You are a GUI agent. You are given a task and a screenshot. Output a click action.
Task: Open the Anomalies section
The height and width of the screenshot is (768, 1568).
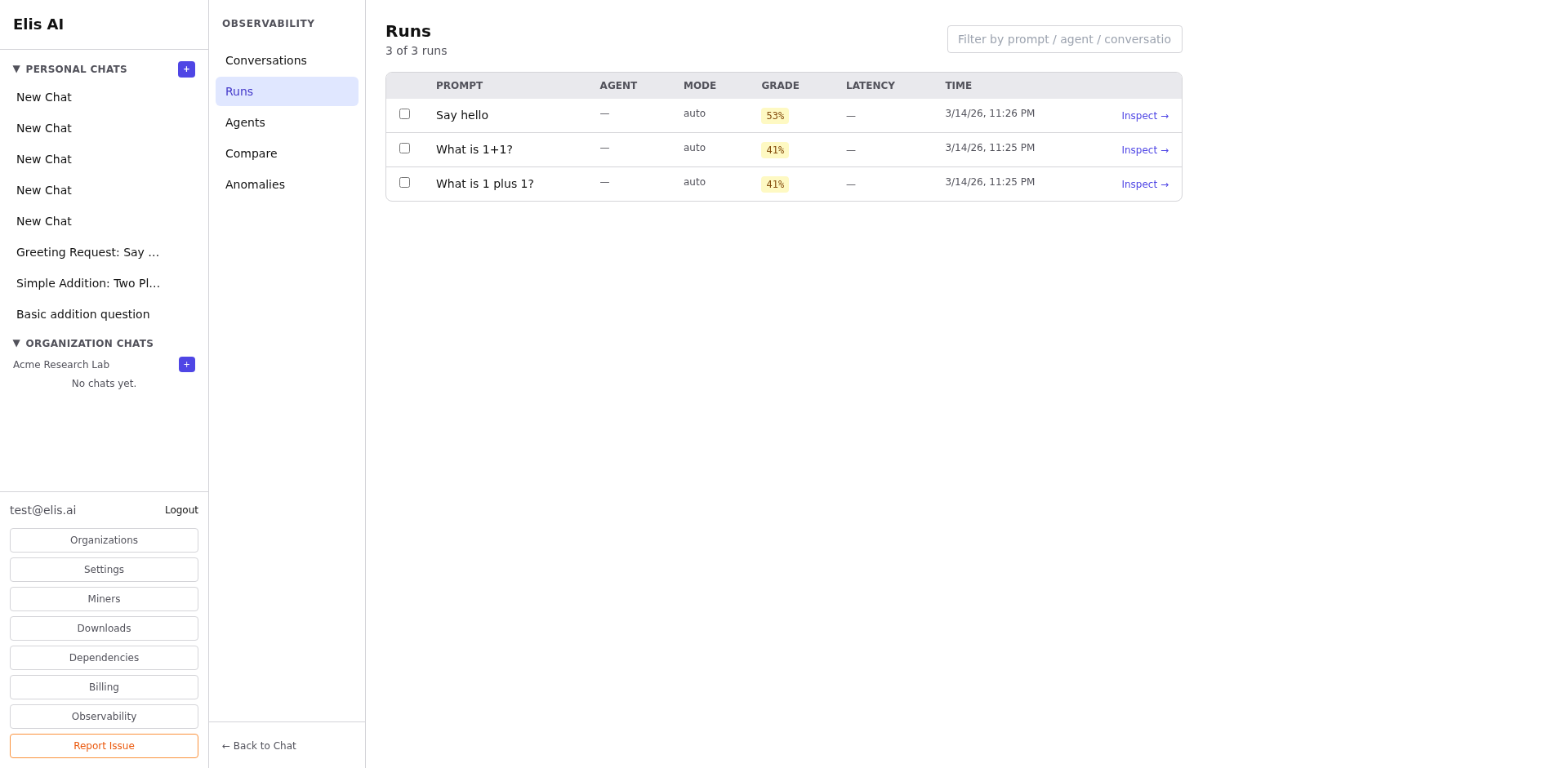255,184
